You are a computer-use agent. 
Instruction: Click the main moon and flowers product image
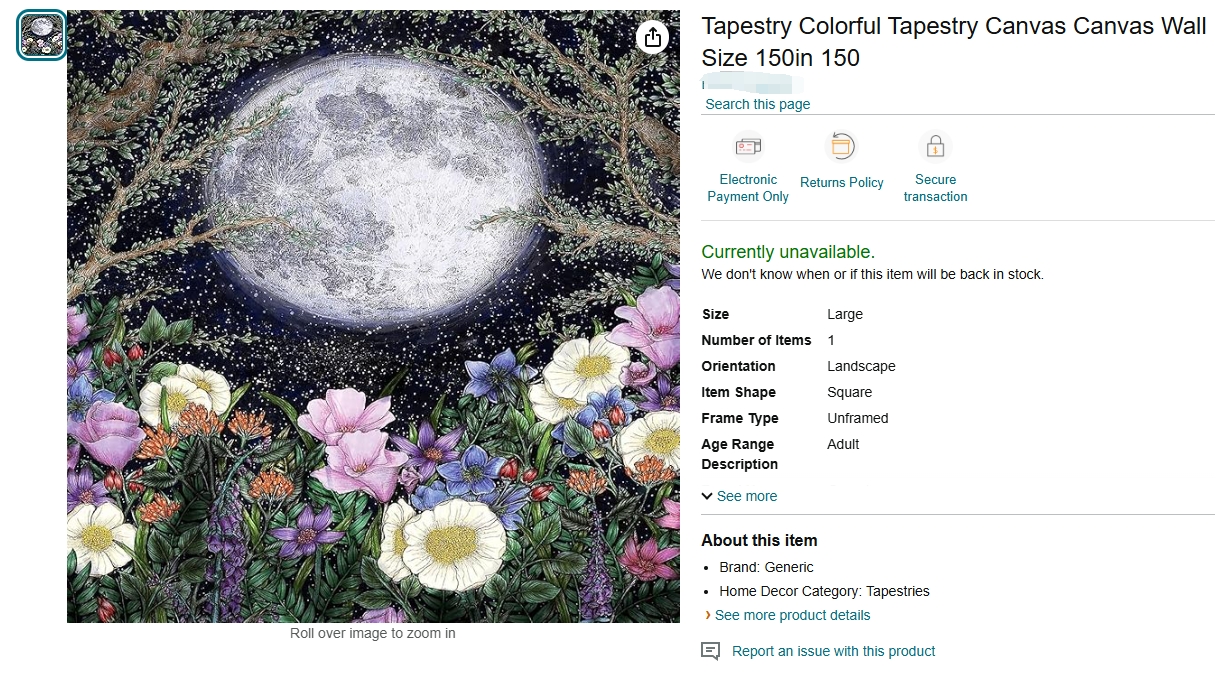(373, 317)
